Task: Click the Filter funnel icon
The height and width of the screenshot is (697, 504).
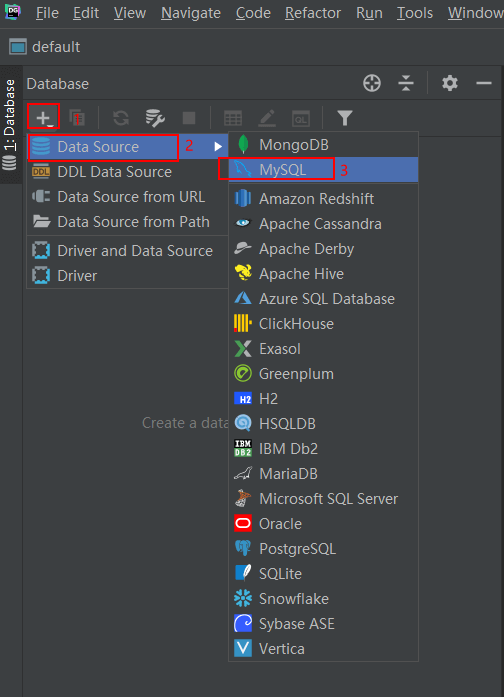Action: click(x=345, y=118)
